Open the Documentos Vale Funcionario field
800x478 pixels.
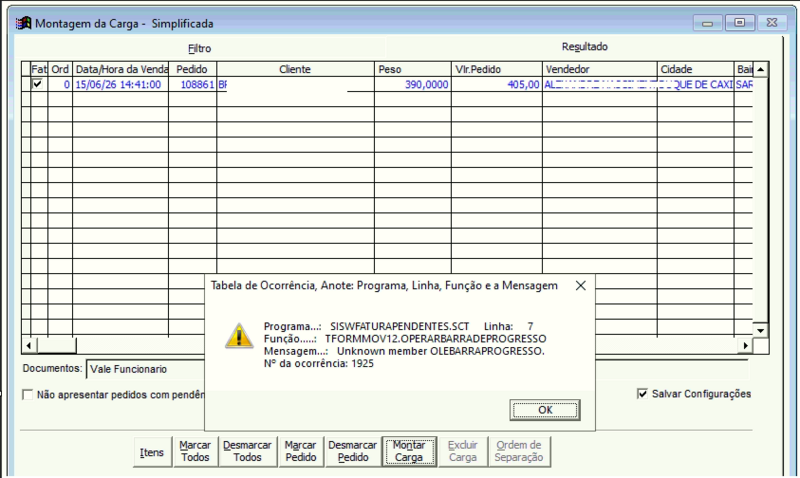pyautogui.click(x=146, y=369)
